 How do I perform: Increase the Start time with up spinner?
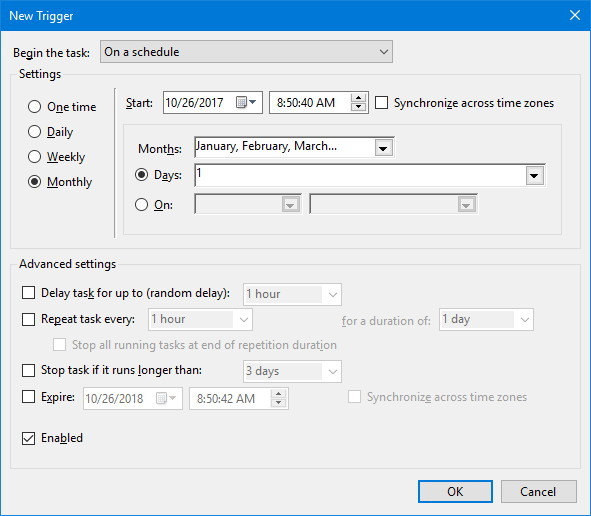pos(358,98)
